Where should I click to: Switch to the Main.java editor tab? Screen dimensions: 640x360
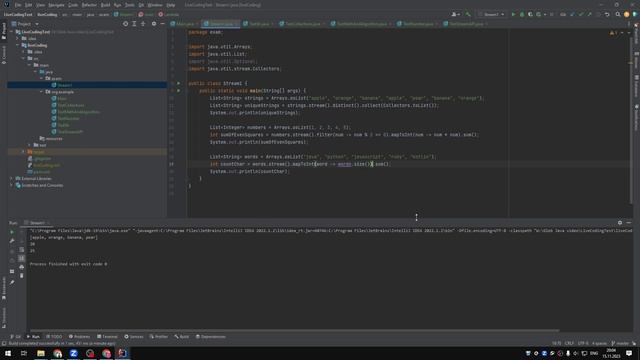(x=184, y=24)
